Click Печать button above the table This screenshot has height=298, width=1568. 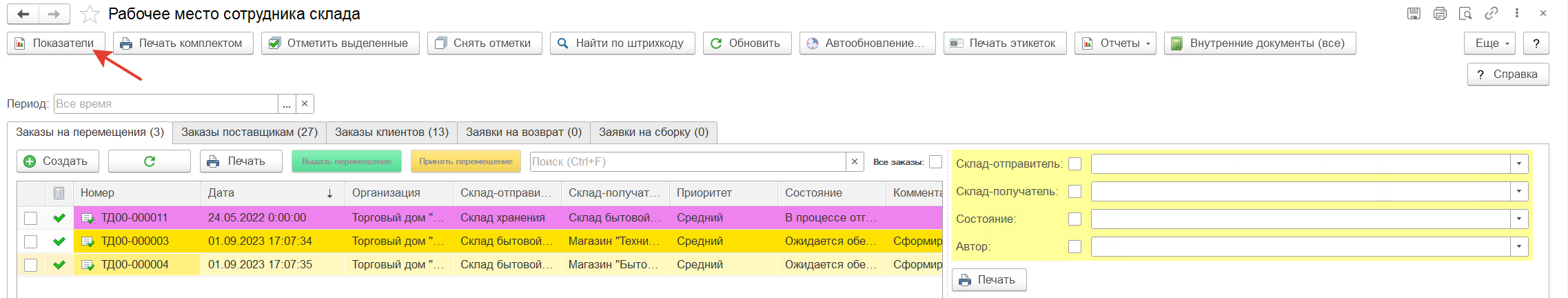coord(241,161)
